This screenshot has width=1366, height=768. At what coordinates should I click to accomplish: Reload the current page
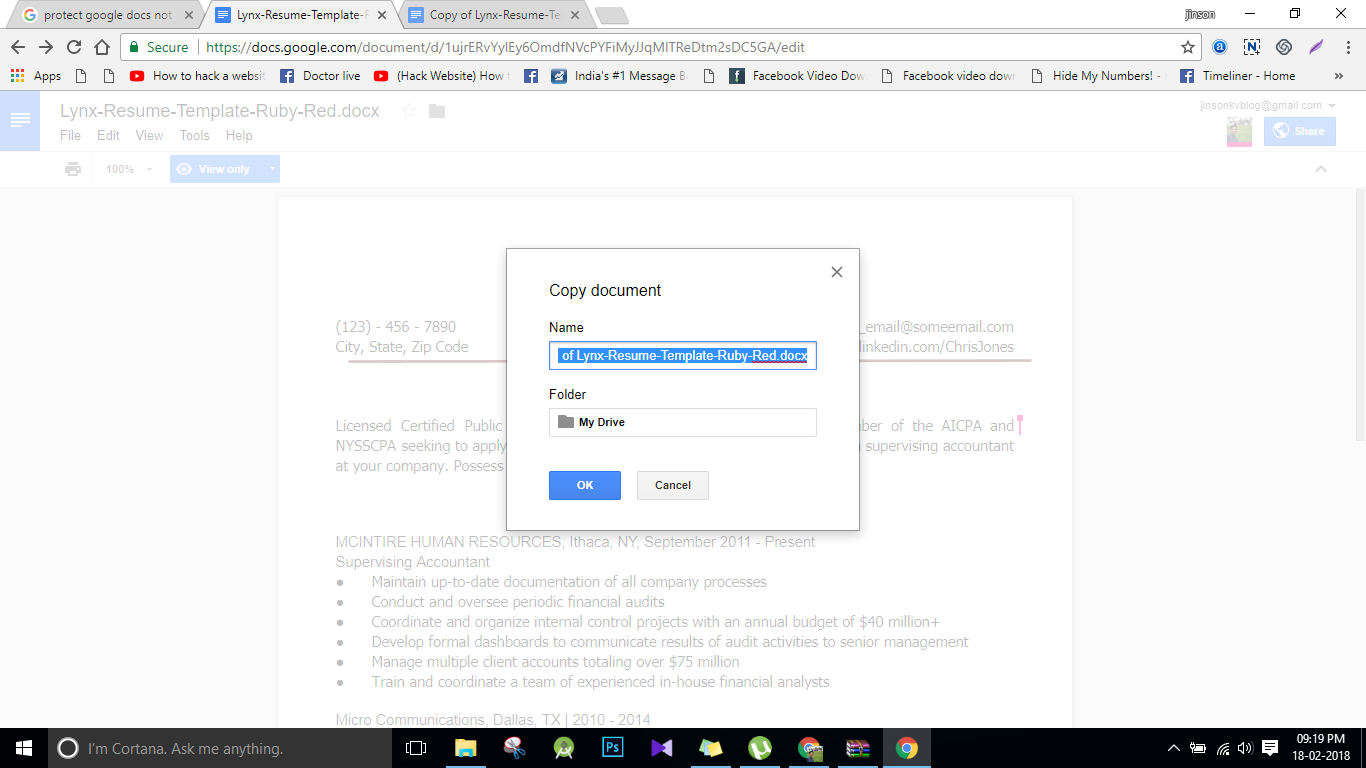[74, 47]
